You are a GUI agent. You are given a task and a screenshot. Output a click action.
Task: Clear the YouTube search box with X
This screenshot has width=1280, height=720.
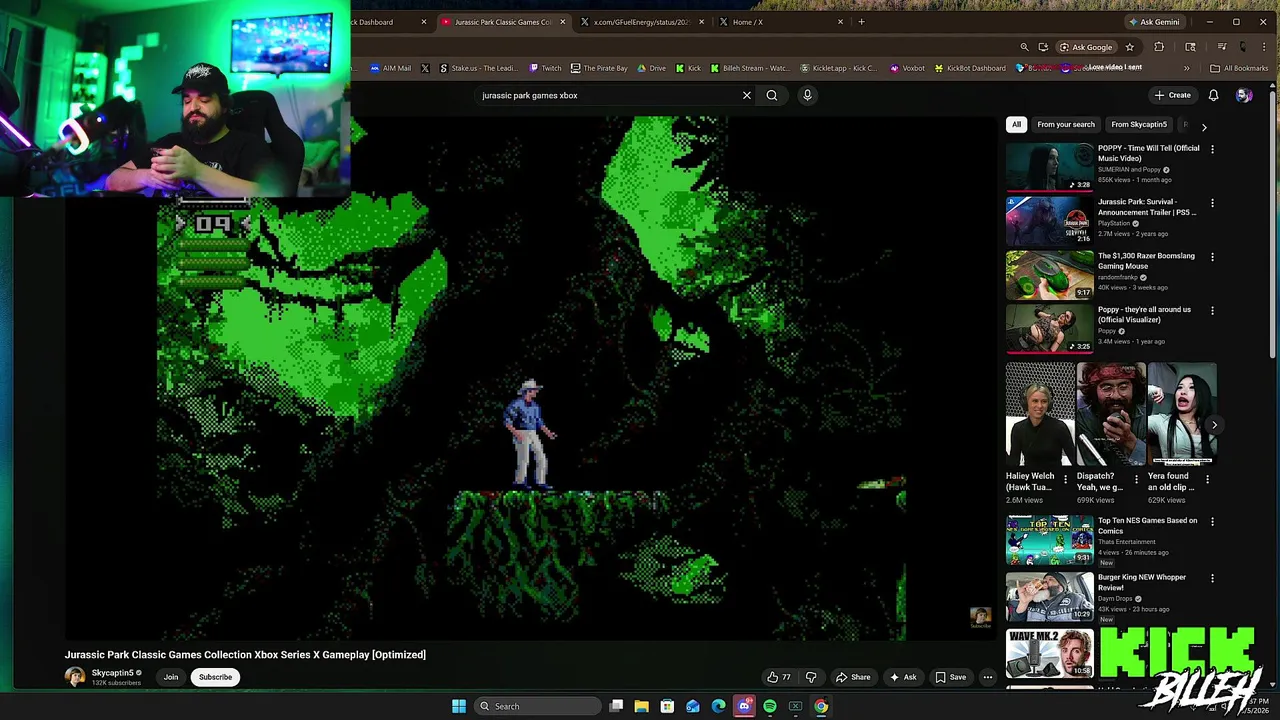[x=746, y=95]
